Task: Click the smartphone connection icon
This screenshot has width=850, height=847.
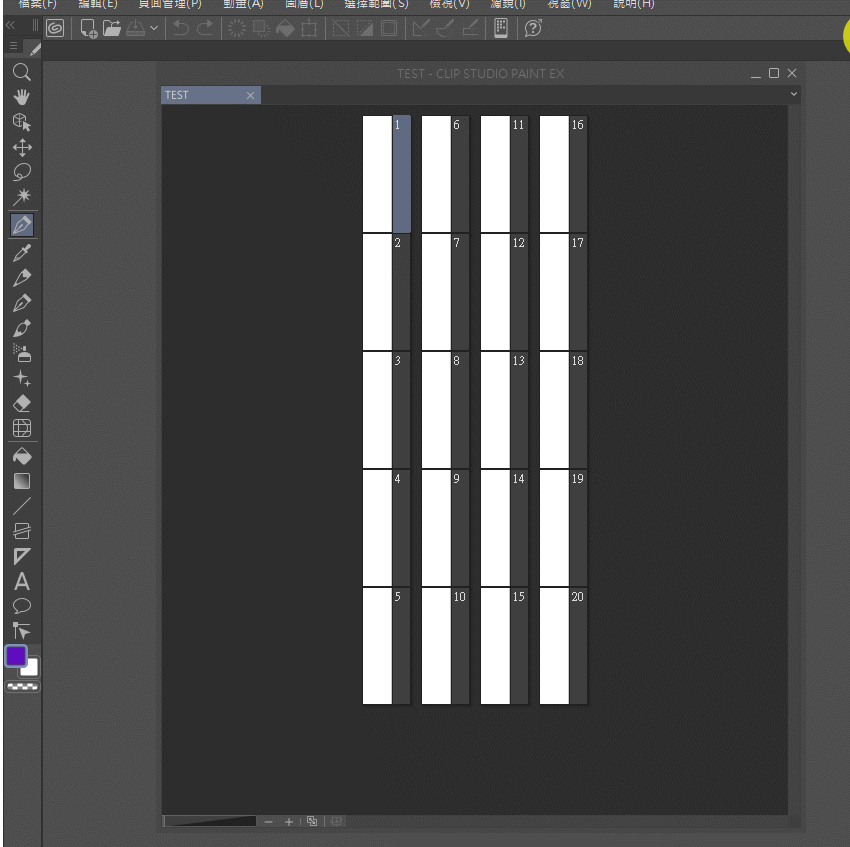Action: pos(501,28)
